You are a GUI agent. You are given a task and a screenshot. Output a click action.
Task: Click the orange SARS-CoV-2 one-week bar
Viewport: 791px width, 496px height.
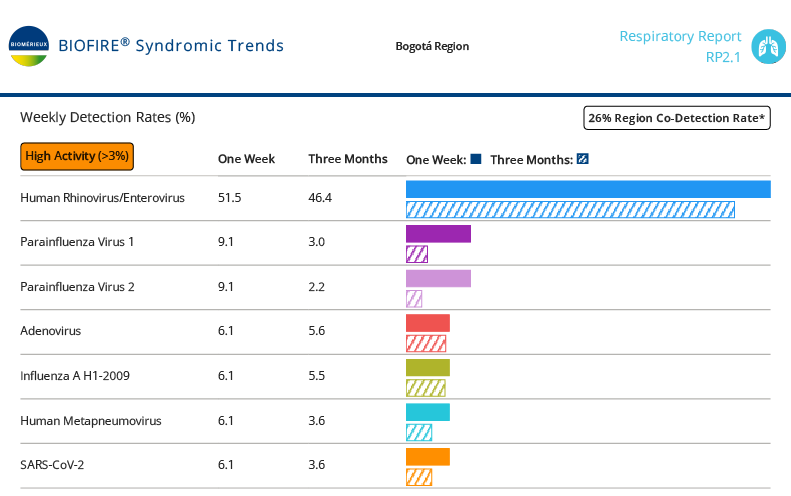click(x=428, y=457)
